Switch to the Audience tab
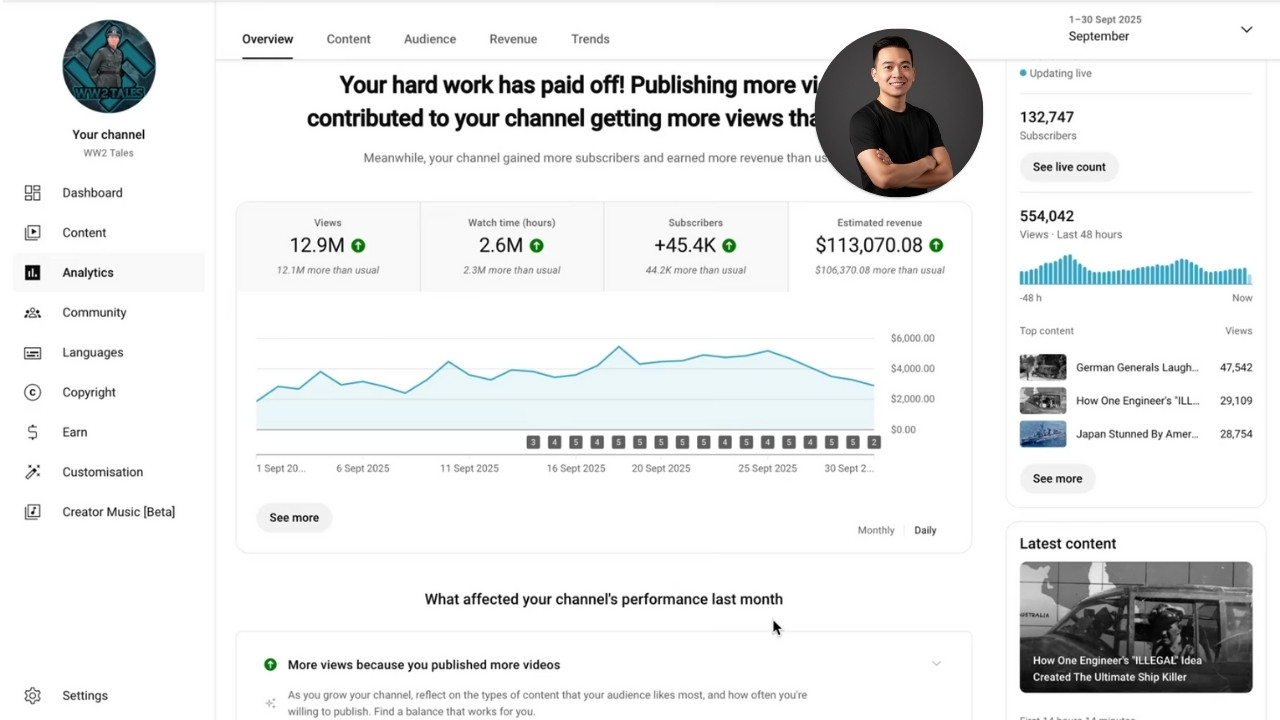 (429, 39)
